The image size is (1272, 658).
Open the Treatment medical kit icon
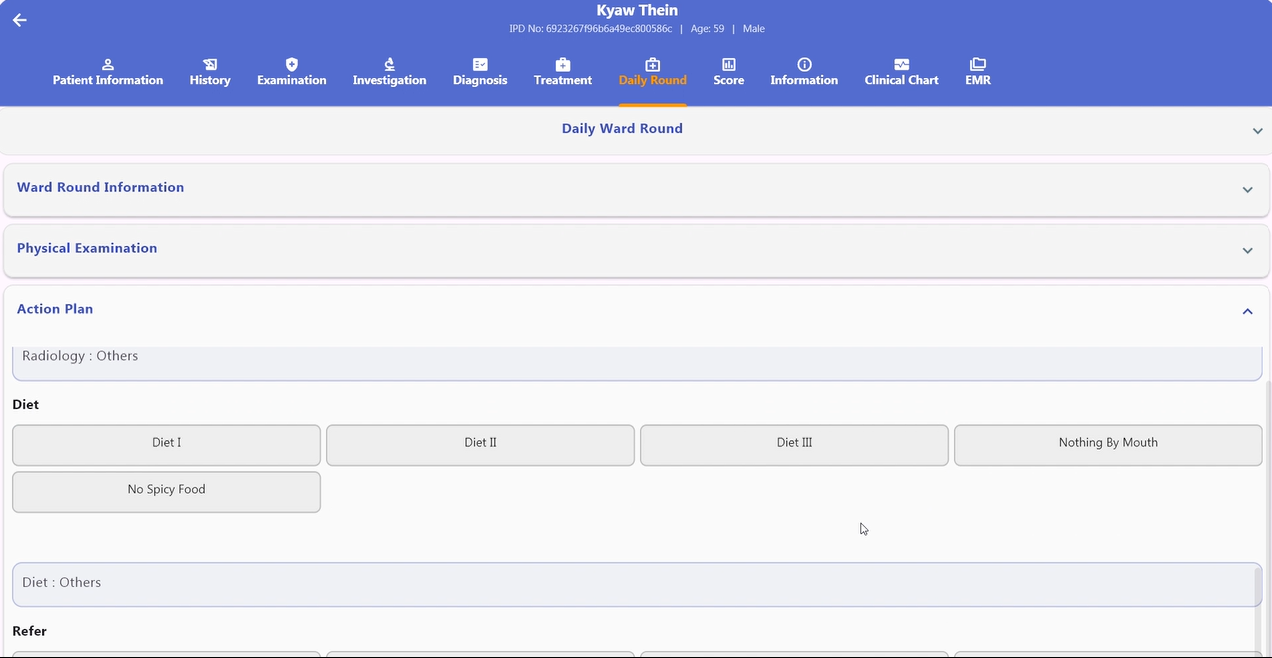[563, 64]
